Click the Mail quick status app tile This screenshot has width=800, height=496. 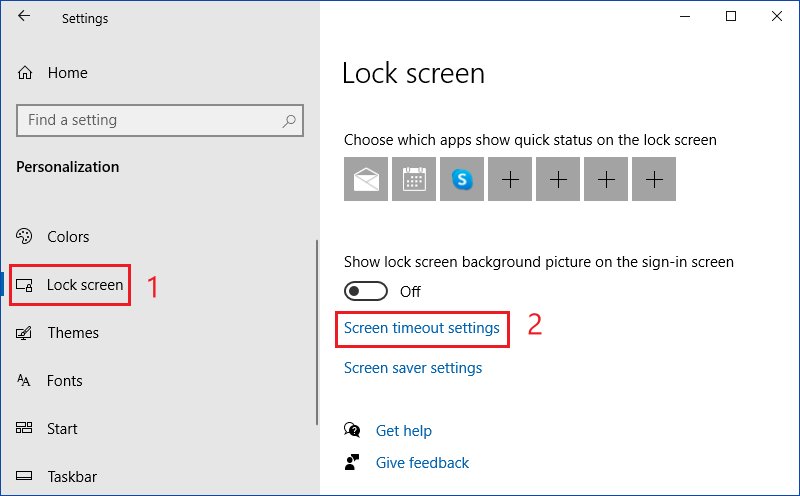tap(365, 180)
